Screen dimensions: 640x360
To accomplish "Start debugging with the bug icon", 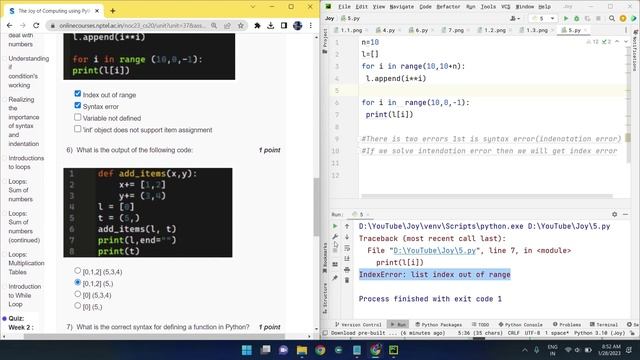I will [x=576, y=18].
